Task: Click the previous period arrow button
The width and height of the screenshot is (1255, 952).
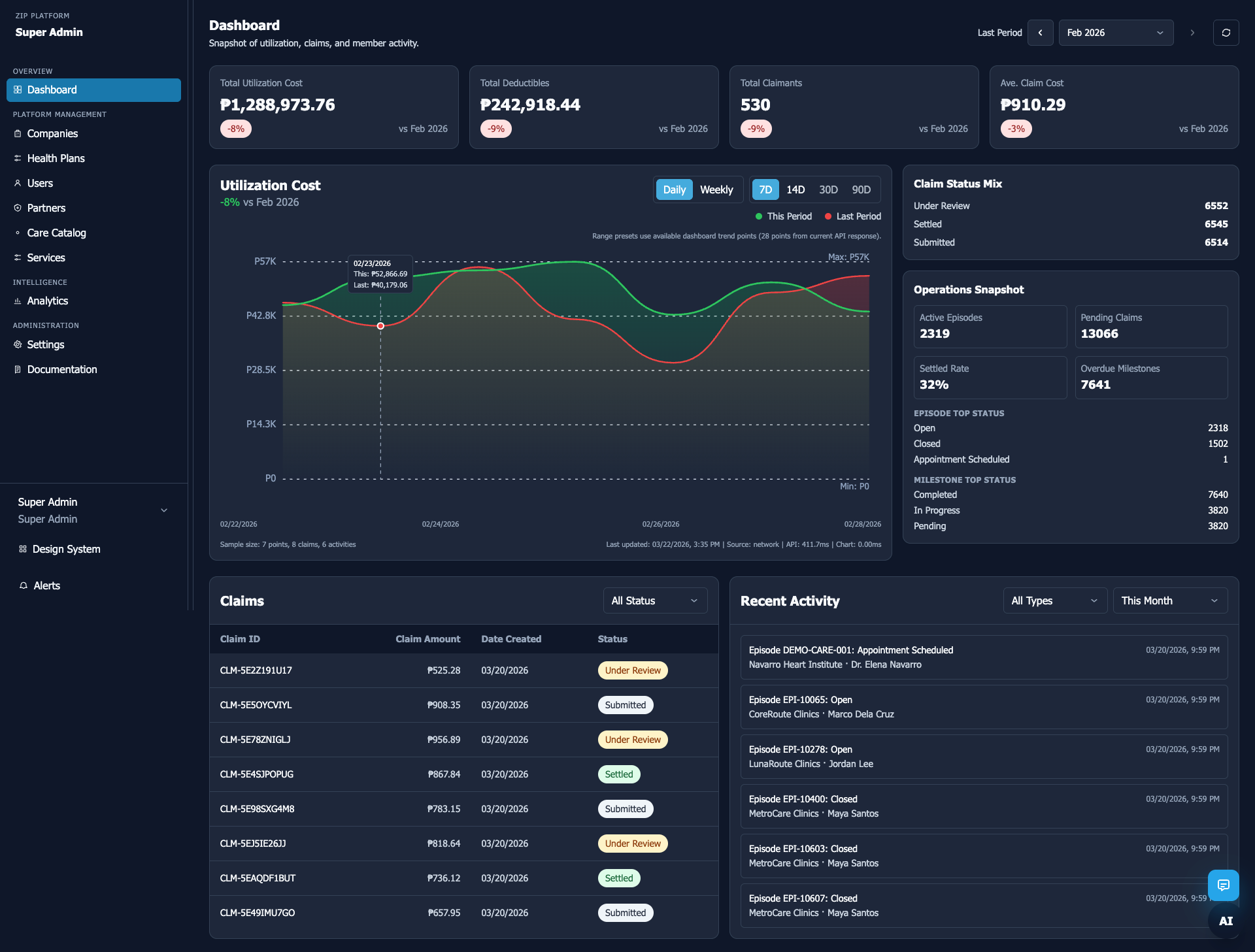Action: 1040,33
